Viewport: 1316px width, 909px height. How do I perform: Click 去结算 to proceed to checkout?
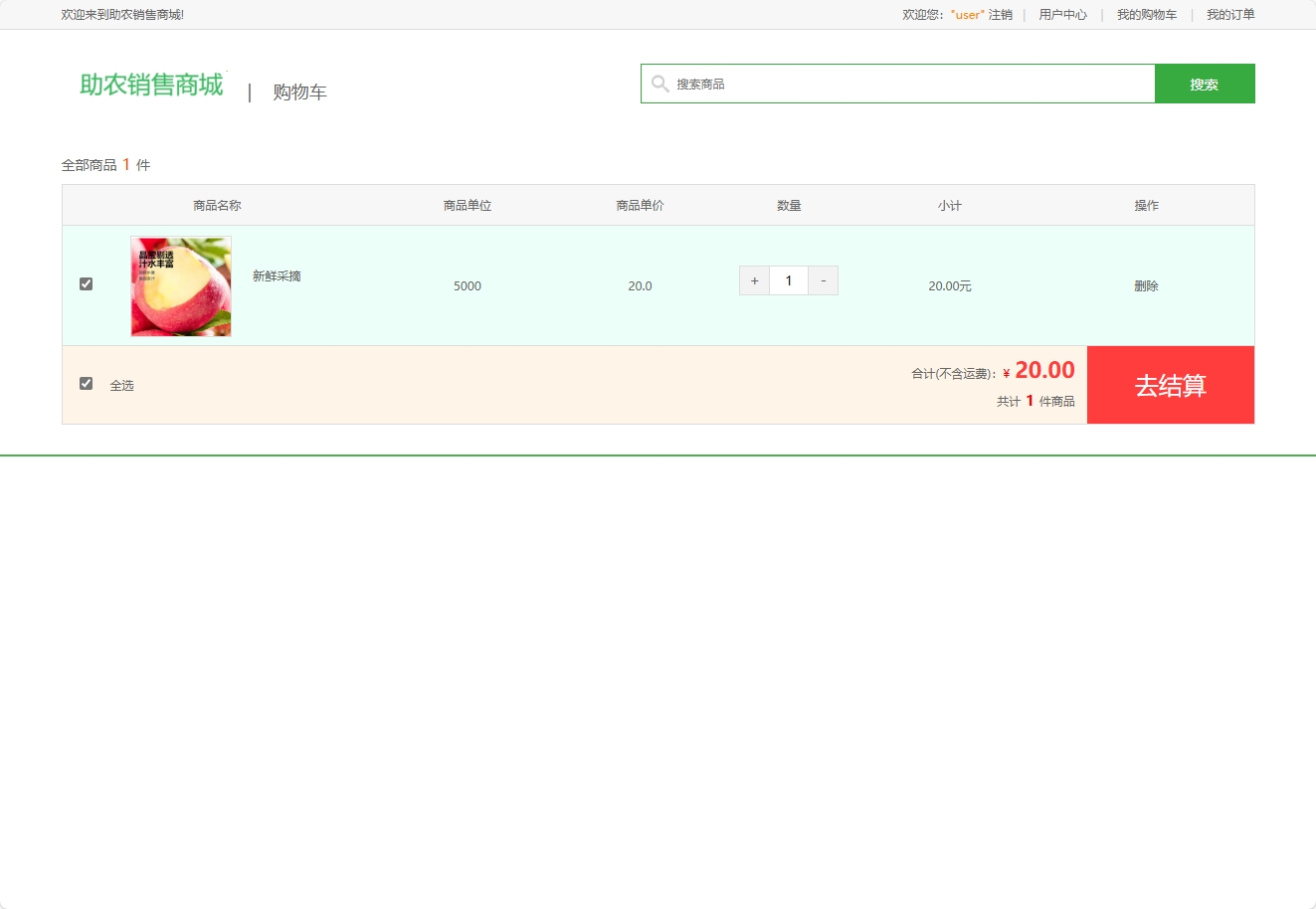[x=1171, y=385]
